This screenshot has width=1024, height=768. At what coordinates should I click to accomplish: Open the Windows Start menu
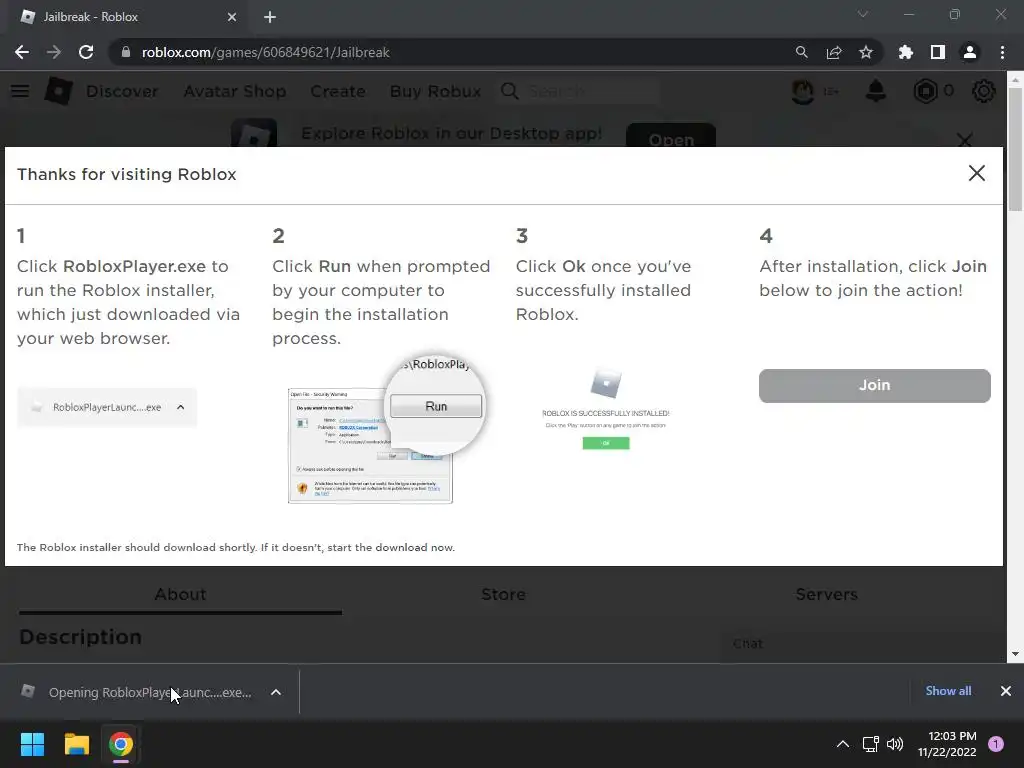pos(32,744)
